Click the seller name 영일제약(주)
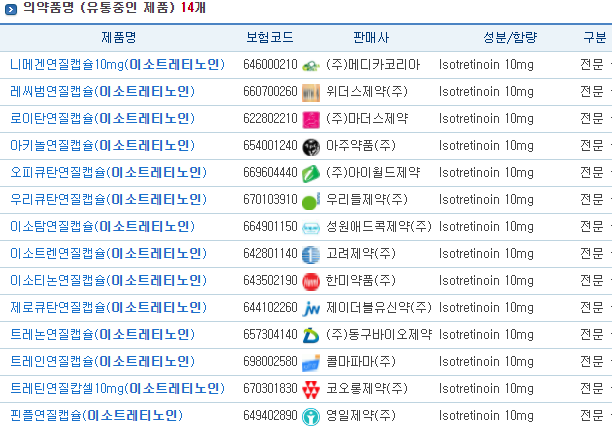612x429 pixels. click(361, 415)
